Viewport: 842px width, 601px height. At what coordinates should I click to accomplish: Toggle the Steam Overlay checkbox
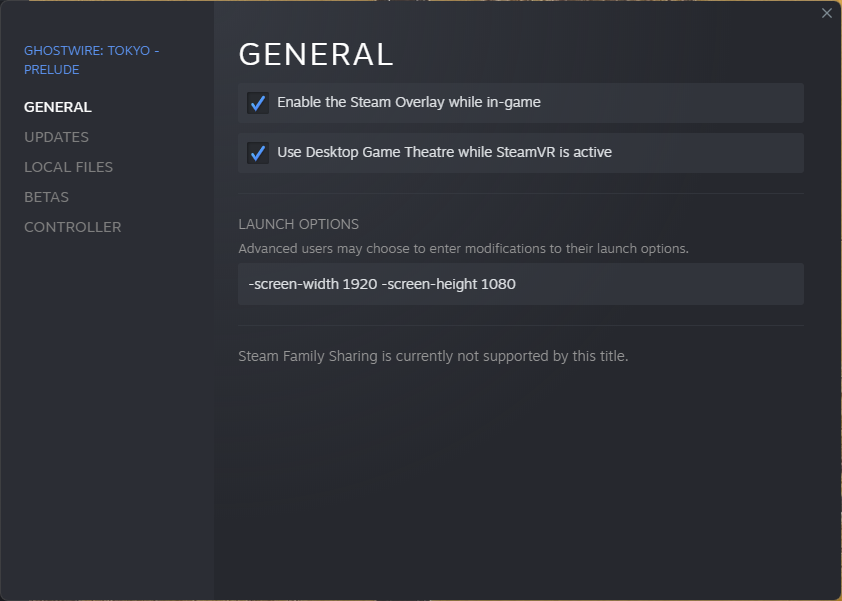[x=258, y=103]
